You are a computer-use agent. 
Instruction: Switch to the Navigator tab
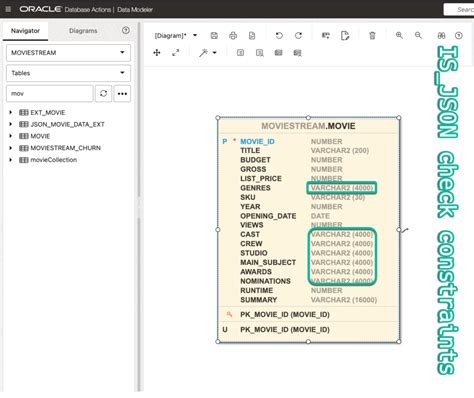[x=25, y=31]
